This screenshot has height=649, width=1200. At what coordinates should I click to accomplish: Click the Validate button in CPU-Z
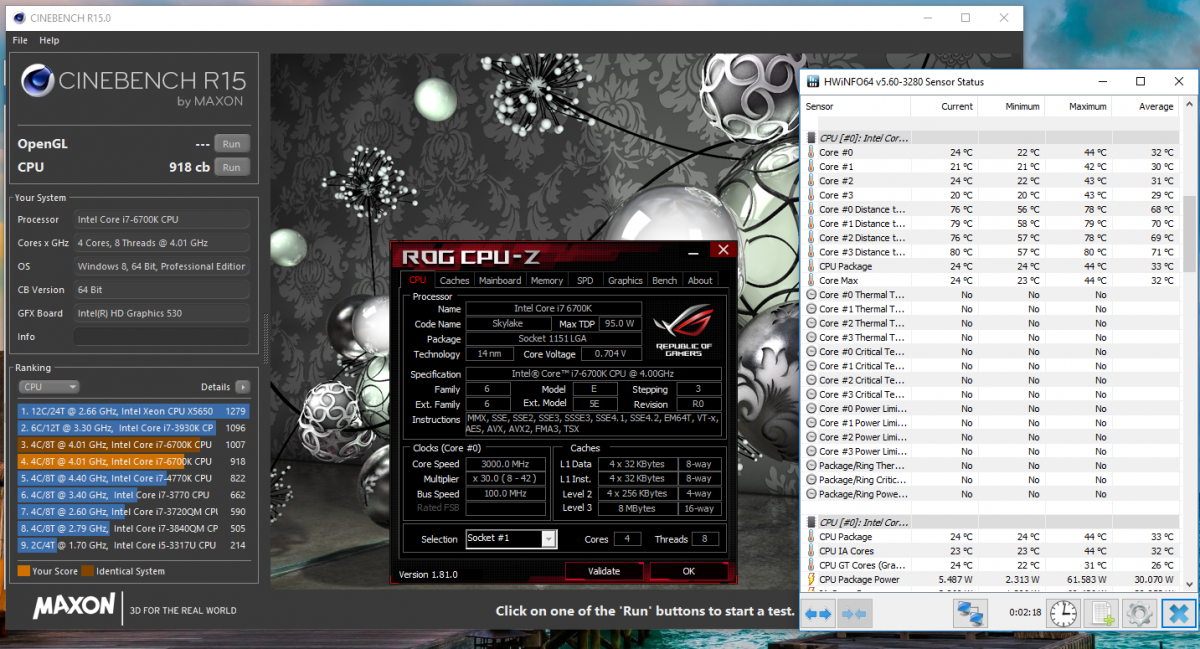tap(603, 571)
